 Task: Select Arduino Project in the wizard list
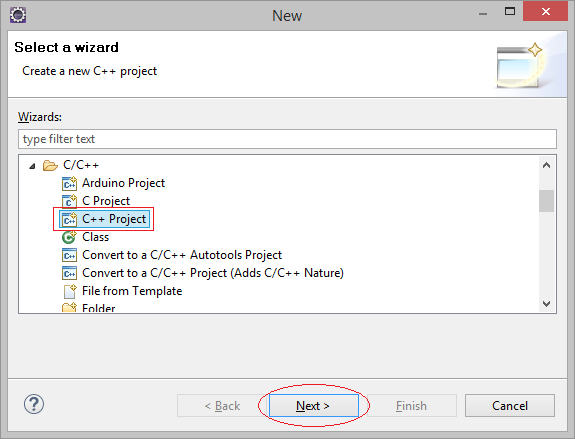tap(123, 183)
